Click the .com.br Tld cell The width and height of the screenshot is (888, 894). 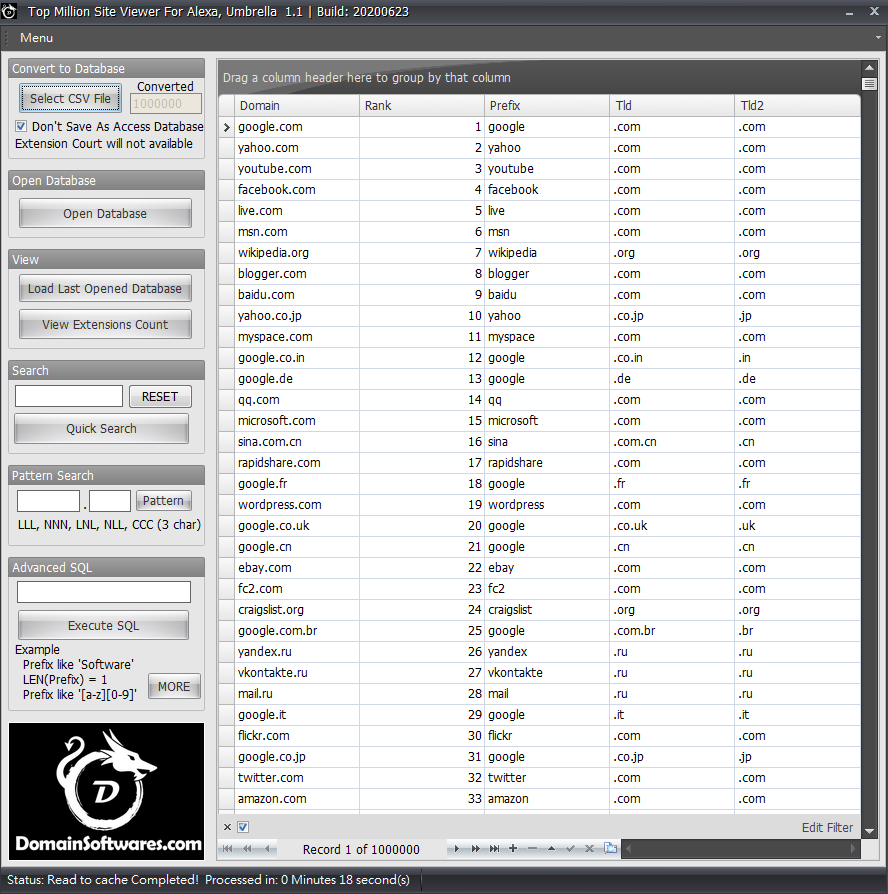point(672,631)
